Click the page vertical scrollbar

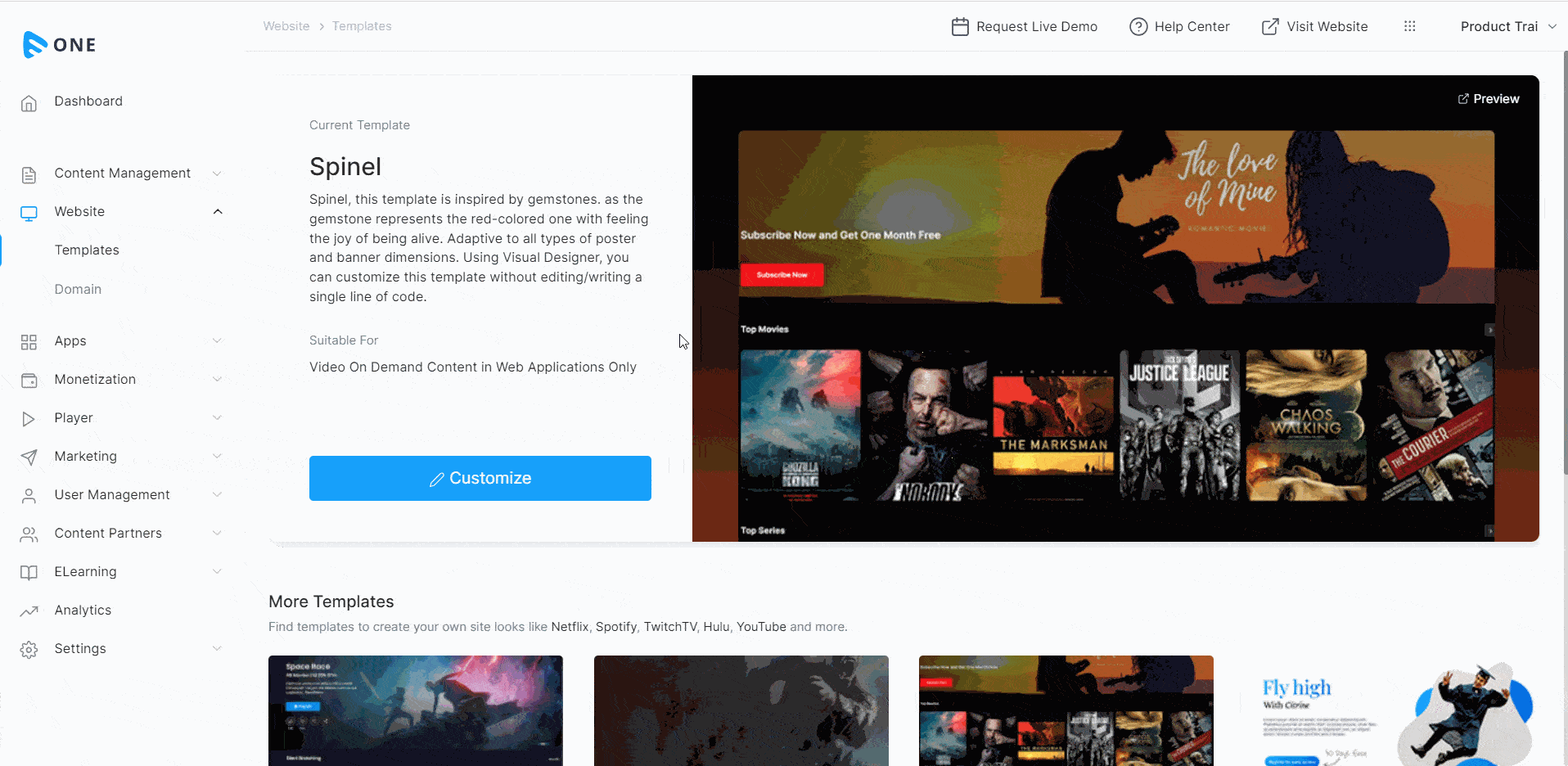(x=1565, y=262)
